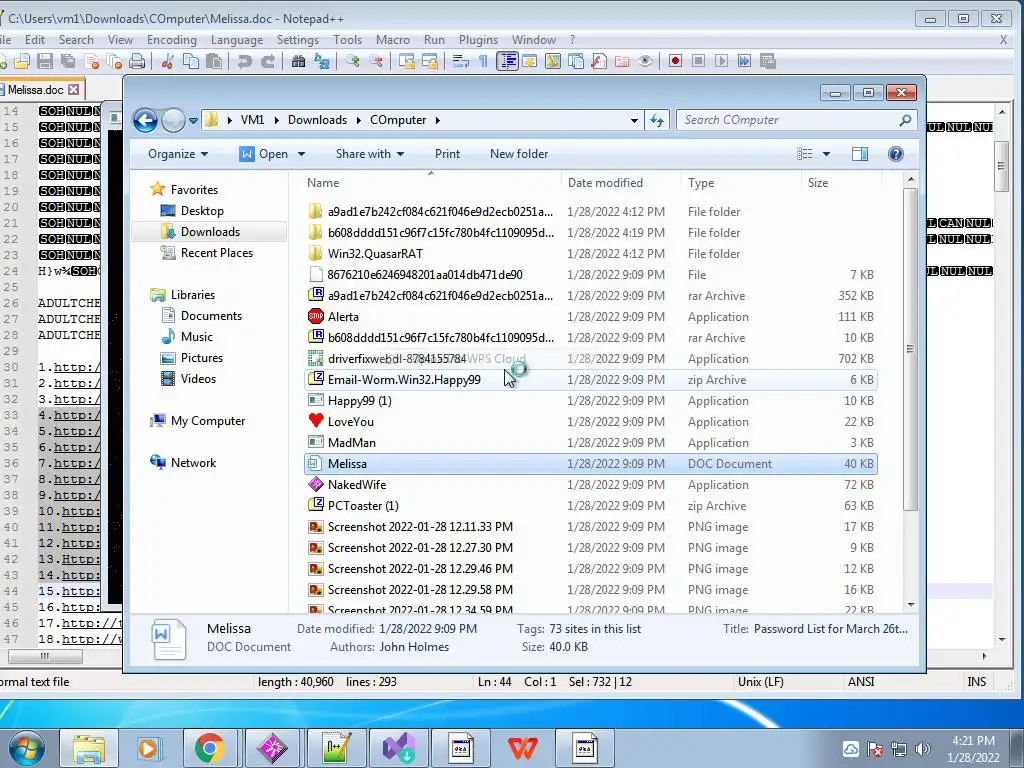The height and width of the screenshot is (768, 1024).
Task: Toggle the Monitoring eye icon in Notepad++
Action: (645, 61)
